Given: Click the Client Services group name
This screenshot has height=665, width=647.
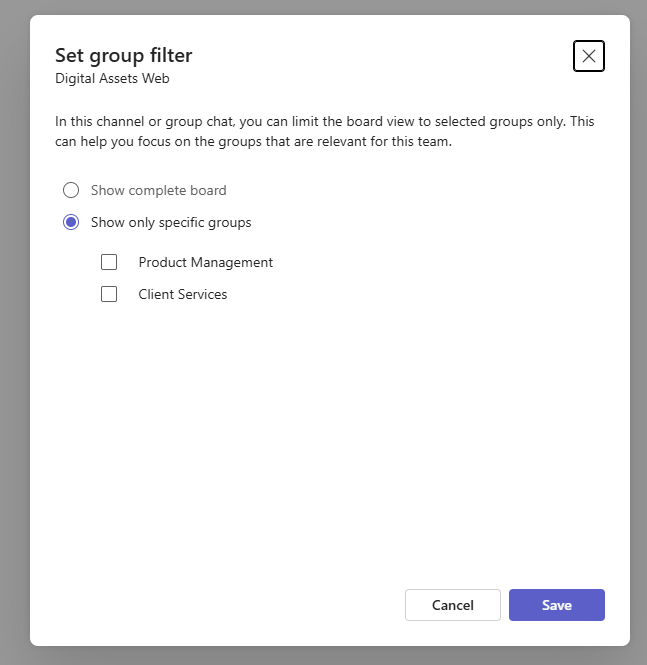Looking at the screenshot, I should pyautogui.click(x=183, y=294).
